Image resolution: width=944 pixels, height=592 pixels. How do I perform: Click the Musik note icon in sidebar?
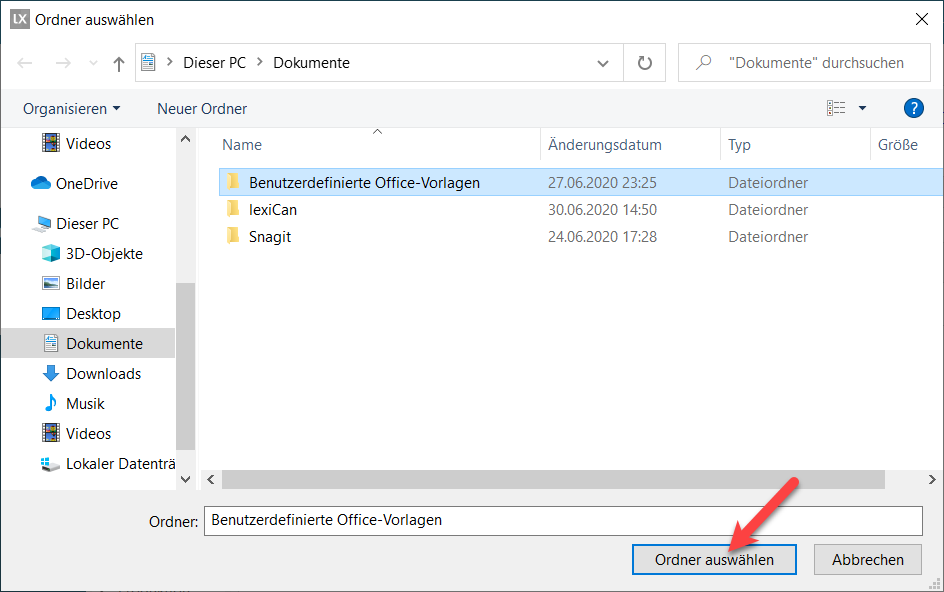pos(50,404)
